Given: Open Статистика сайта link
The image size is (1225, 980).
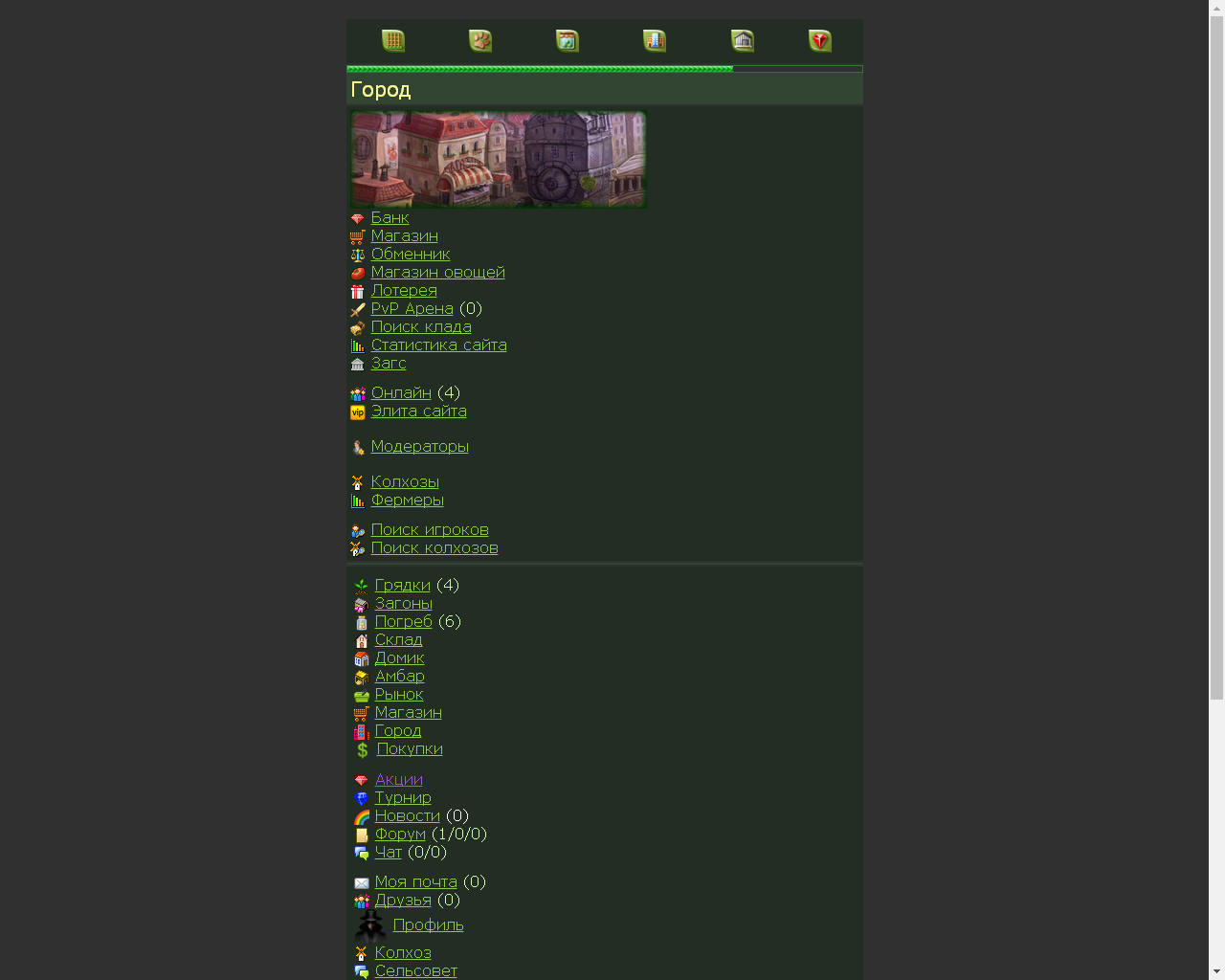Looking at the screenshot, I should [438, 345].
